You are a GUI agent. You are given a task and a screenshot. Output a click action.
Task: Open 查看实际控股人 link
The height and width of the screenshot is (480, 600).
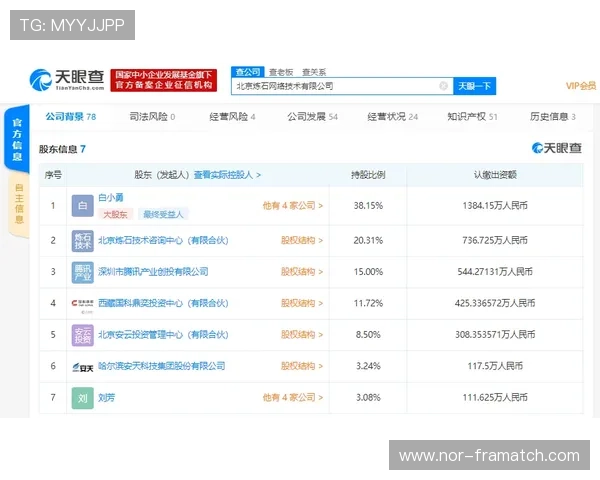[x=227, y=175]
